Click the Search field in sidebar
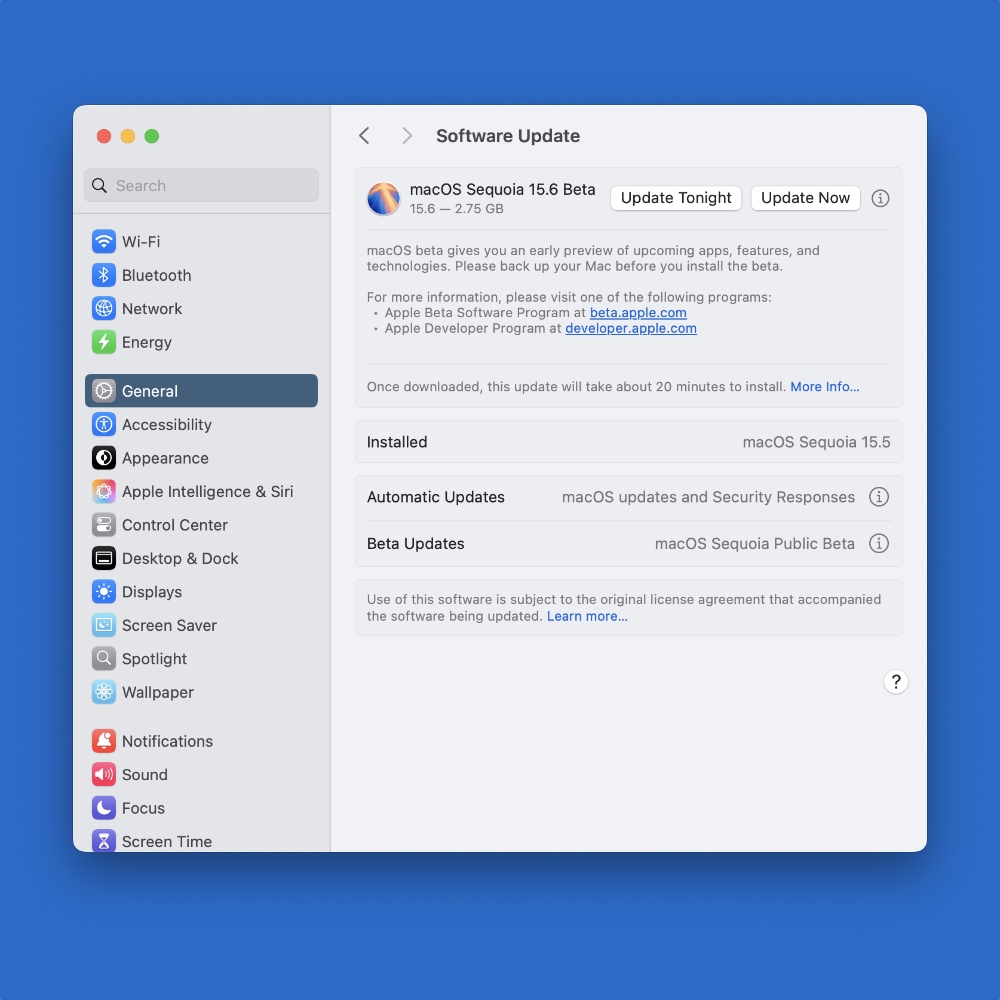1000x1000 pixels. point(201,185)
